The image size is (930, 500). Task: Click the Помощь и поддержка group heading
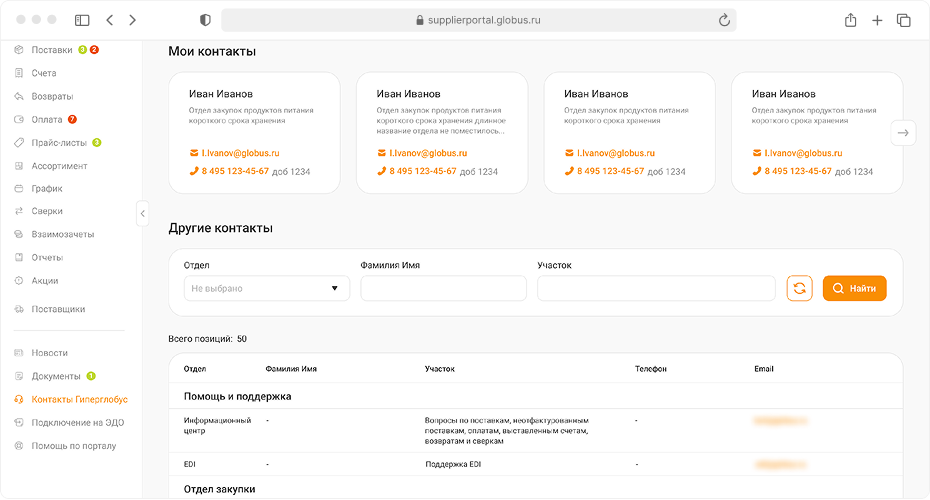click(x=237, y=396)
